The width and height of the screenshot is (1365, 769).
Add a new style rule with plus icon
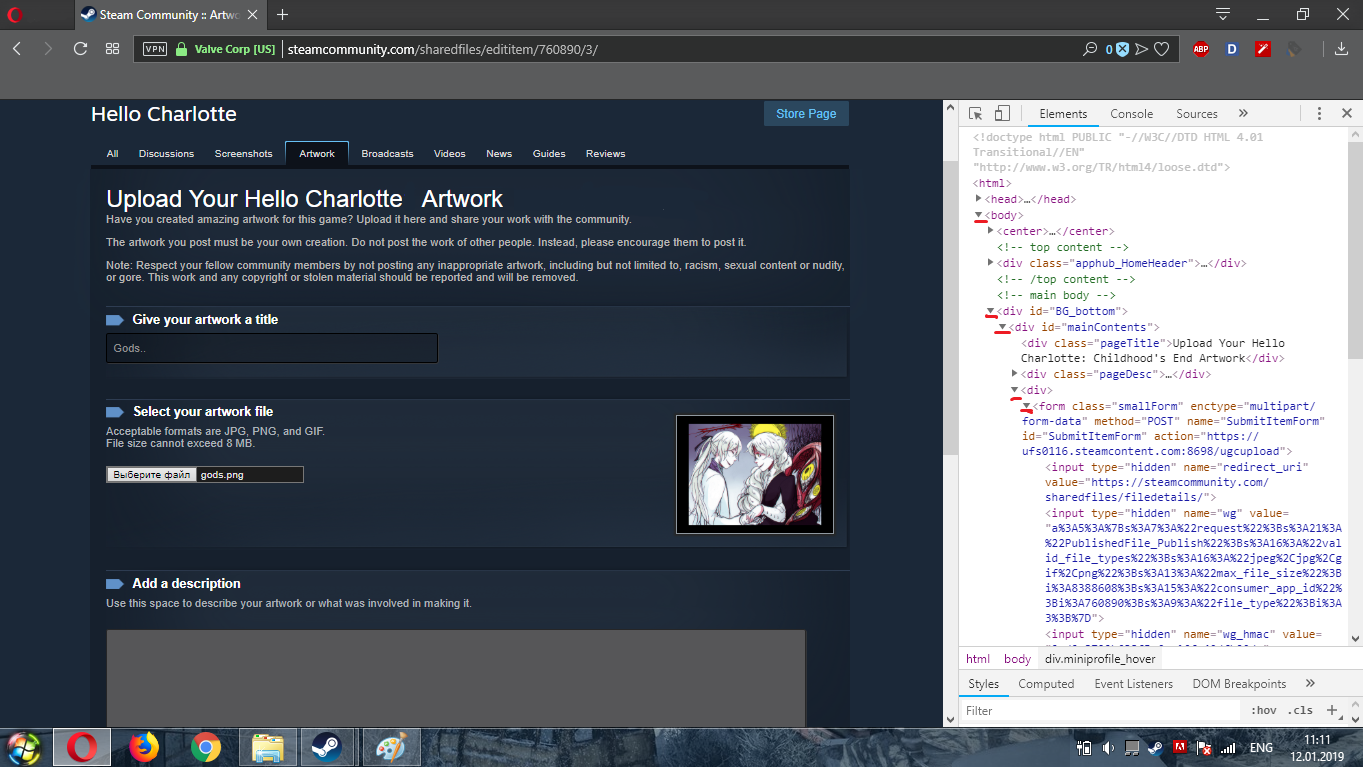[x=1332, y=710]
